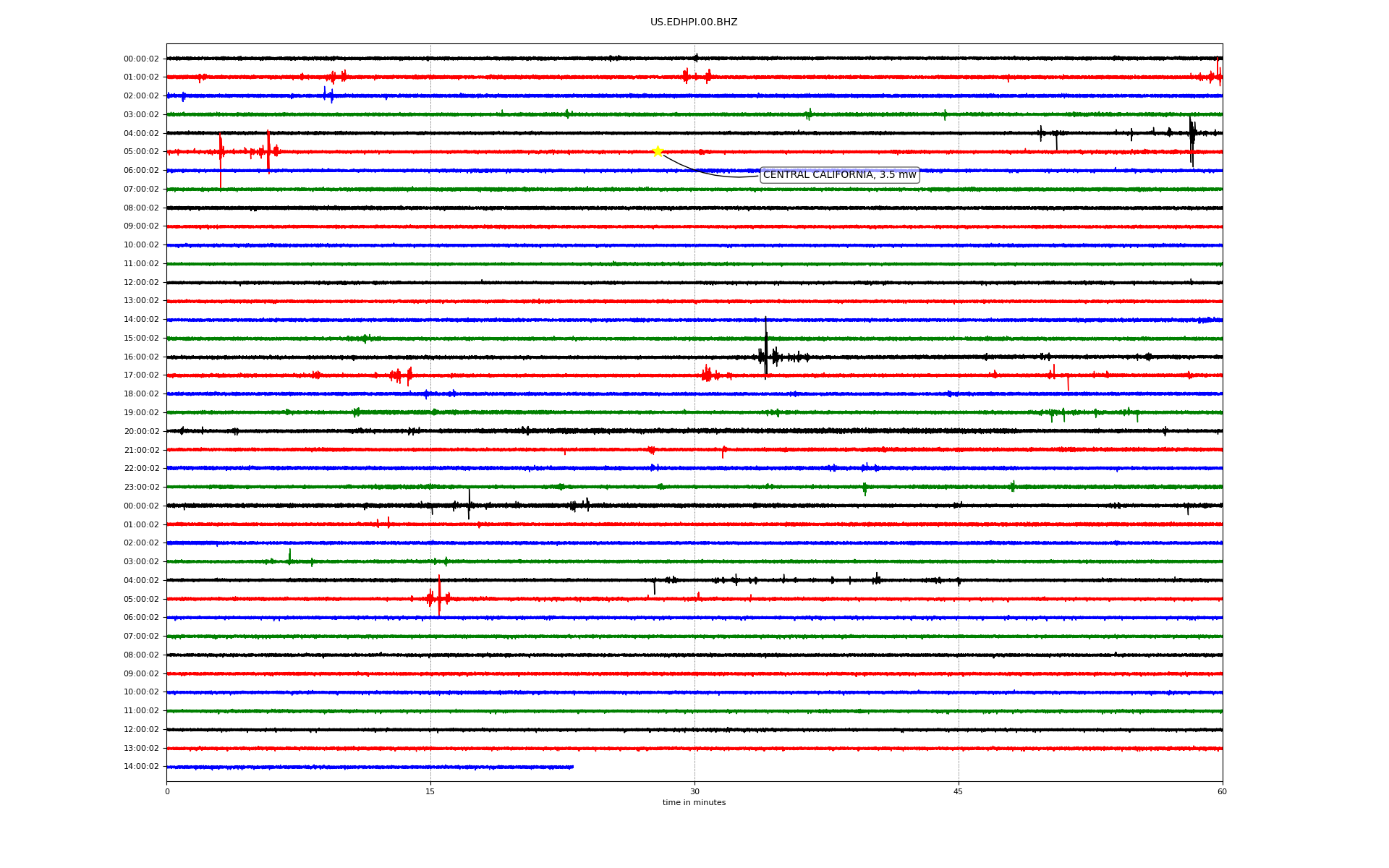Click the first 05:00:02 trace label
This screenshot has width=1389, height=868.
click(141, 152)
